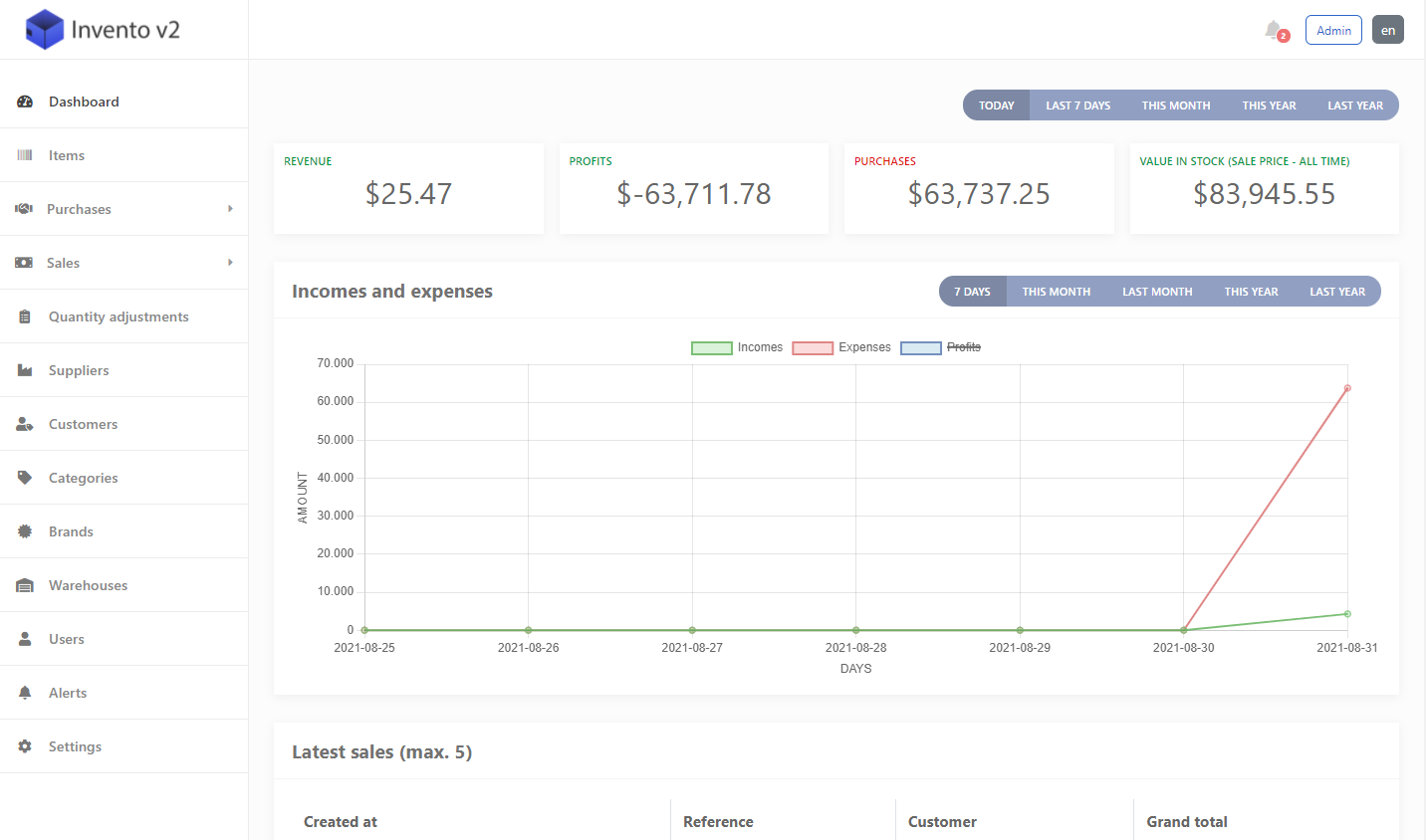Toggle Incomes series in chart legend
The height and width of the screenshot is (840, 1426).
click(737, 347)
